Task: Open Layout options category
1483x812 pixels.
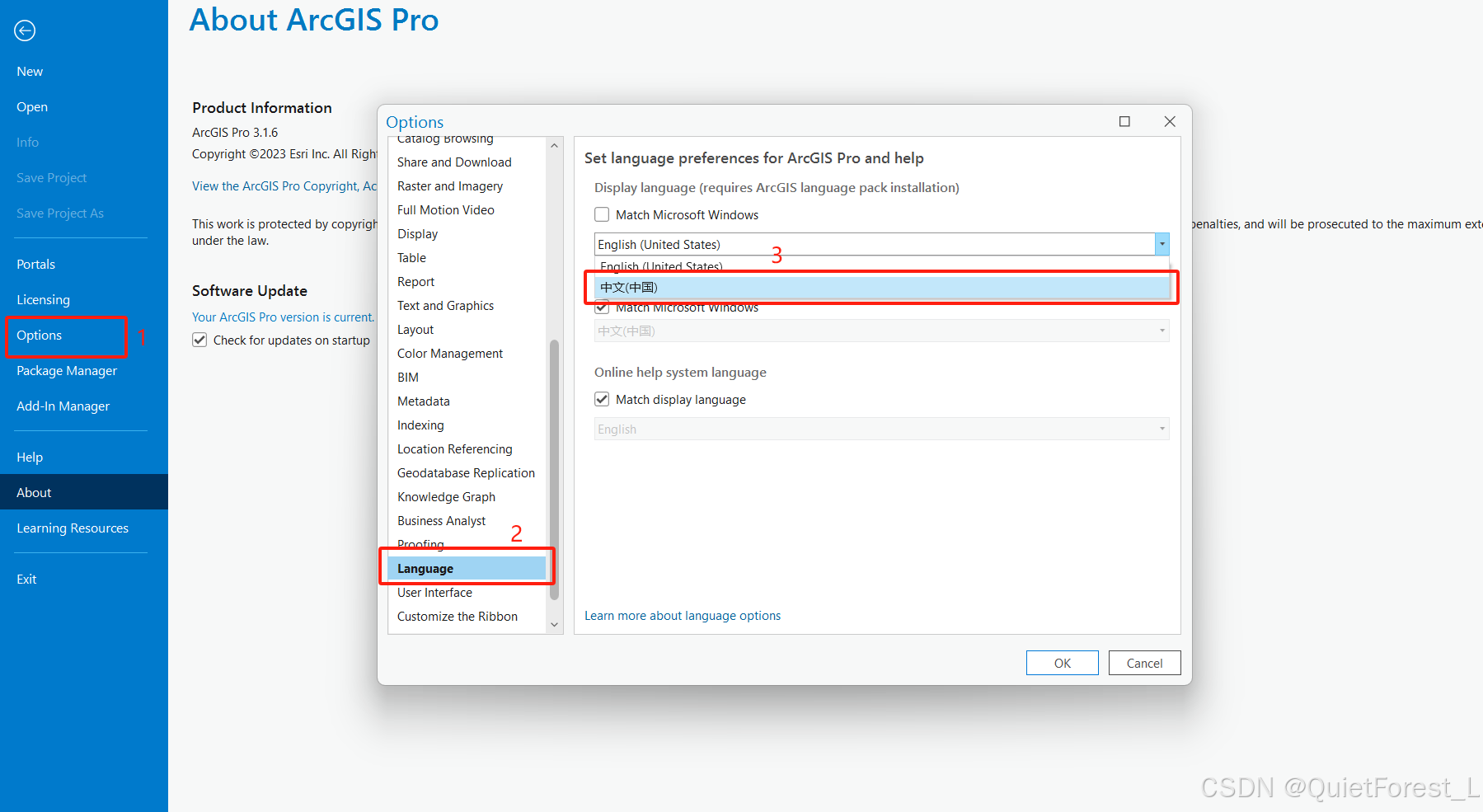Action: coord(415,330)
